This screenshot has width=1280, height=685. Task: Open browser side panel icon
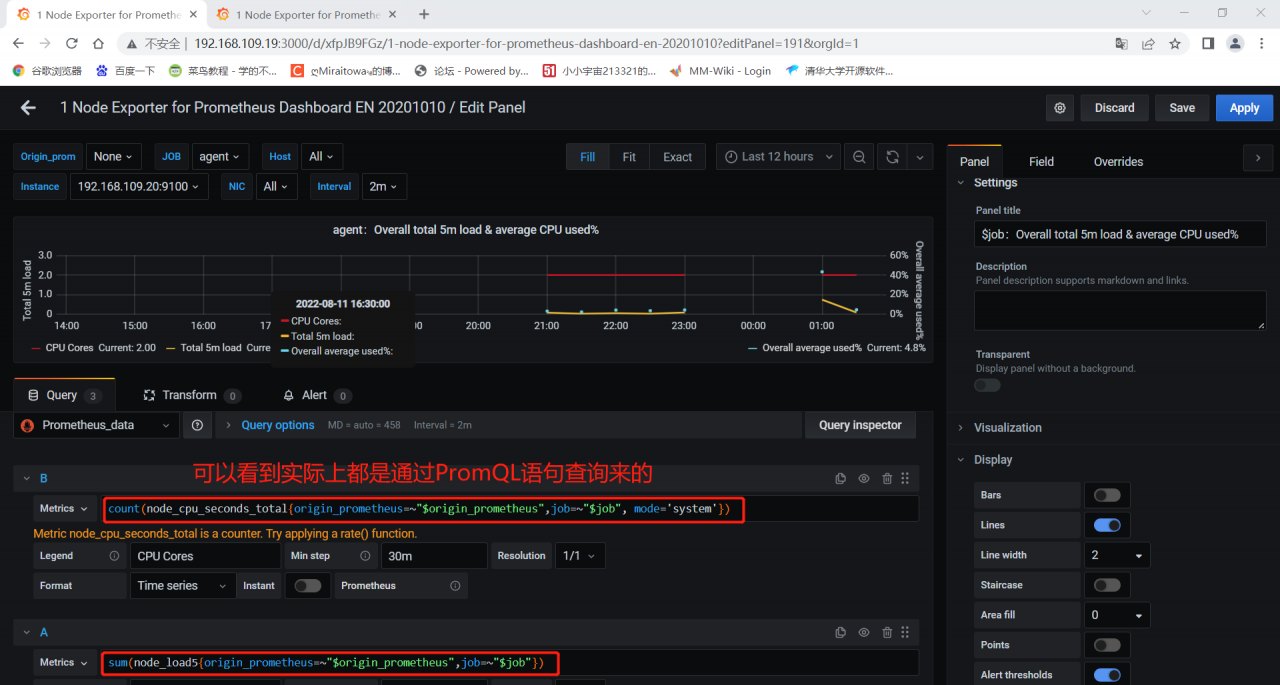tap(1208, 44)
